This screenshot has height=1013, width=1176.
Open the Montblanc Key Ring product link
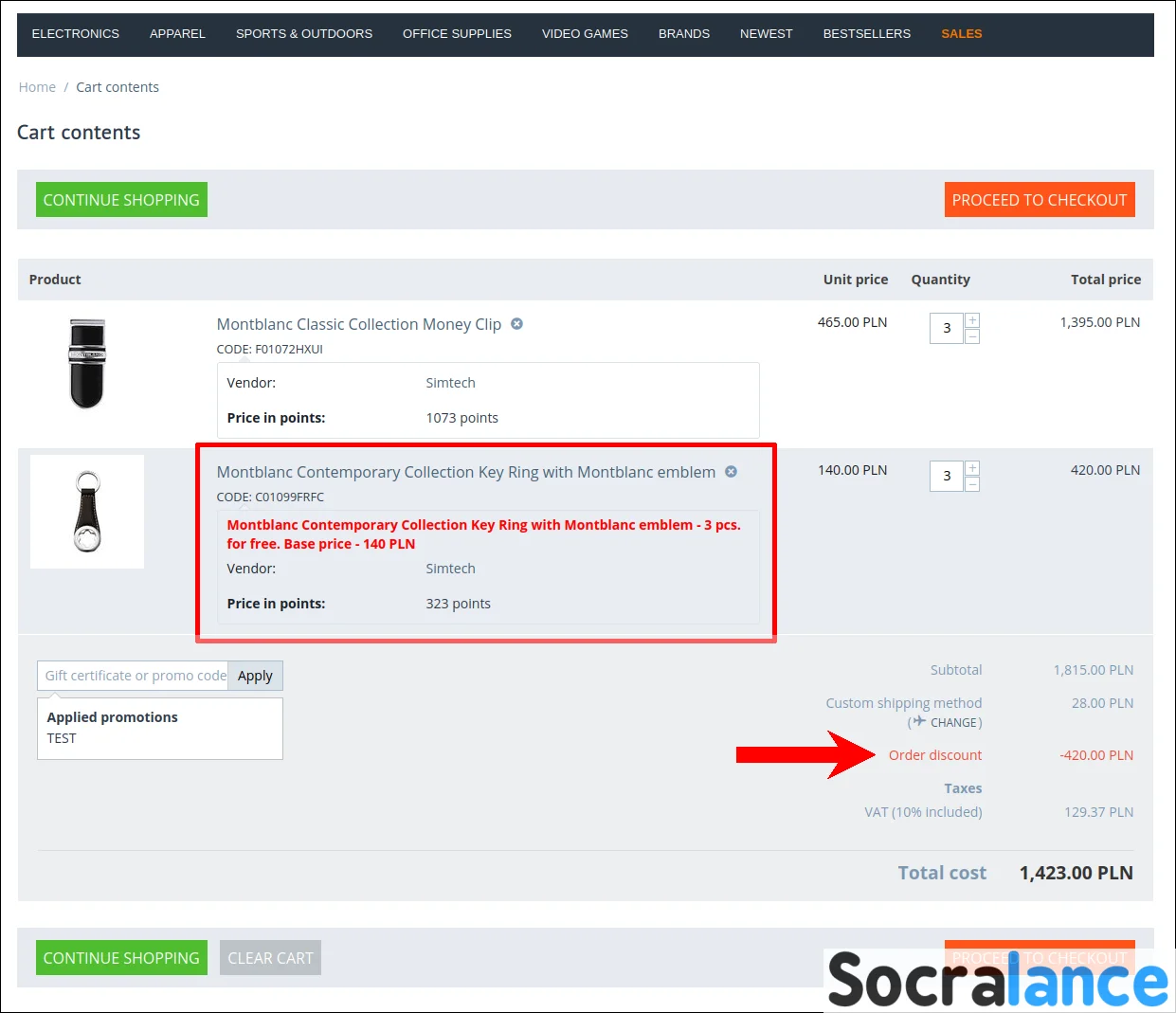coord(466,472)
